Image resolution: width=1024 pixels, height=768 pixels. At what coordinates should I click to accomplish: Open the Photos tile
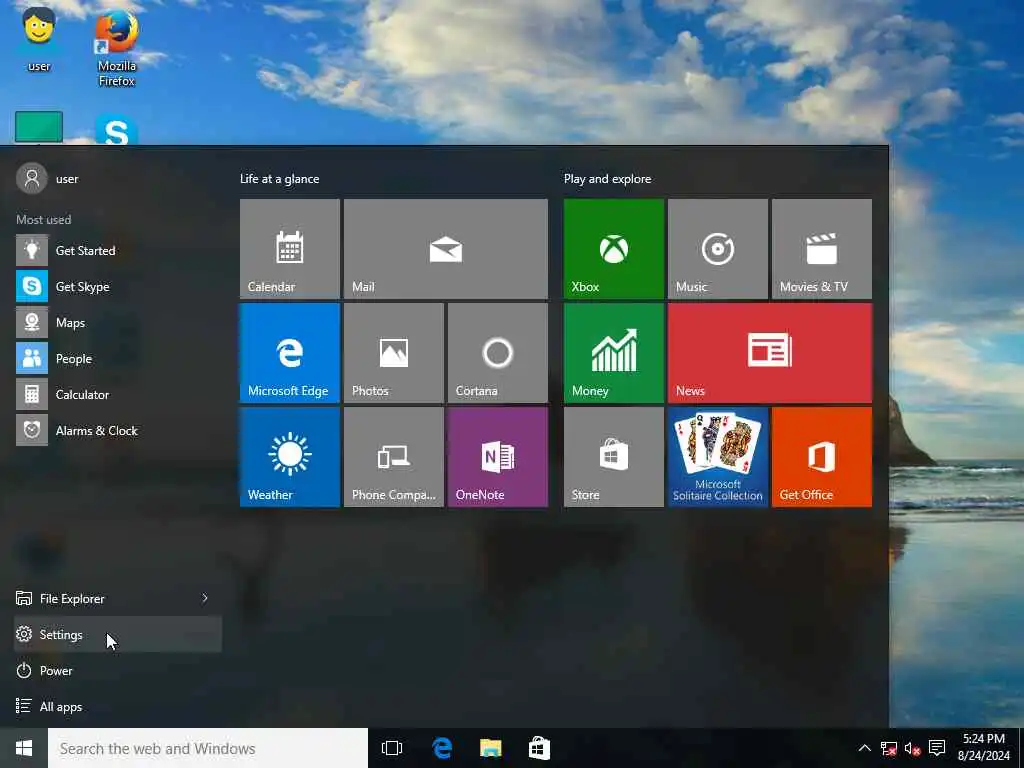click(394, 353)
